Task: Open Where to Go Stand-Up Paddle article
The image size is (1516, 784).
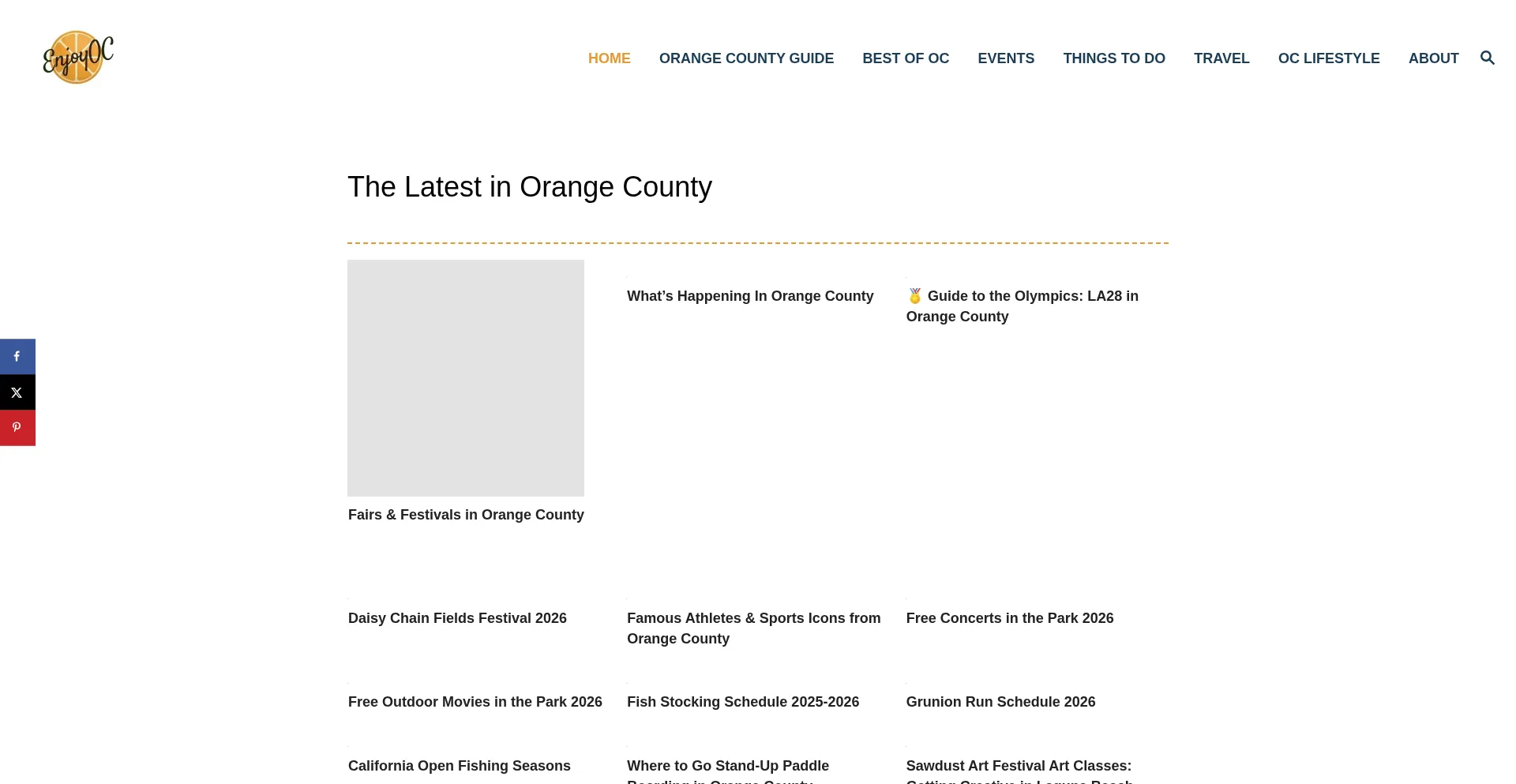Action: [728, 771]
